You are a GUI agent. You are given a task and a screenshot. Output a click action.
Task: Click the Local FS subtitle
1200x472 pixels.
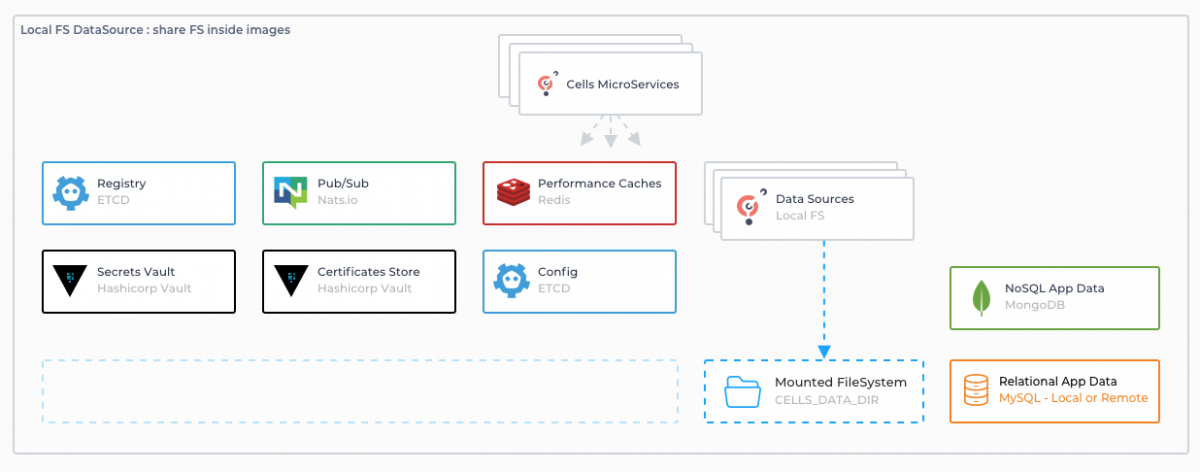point(800,216)
